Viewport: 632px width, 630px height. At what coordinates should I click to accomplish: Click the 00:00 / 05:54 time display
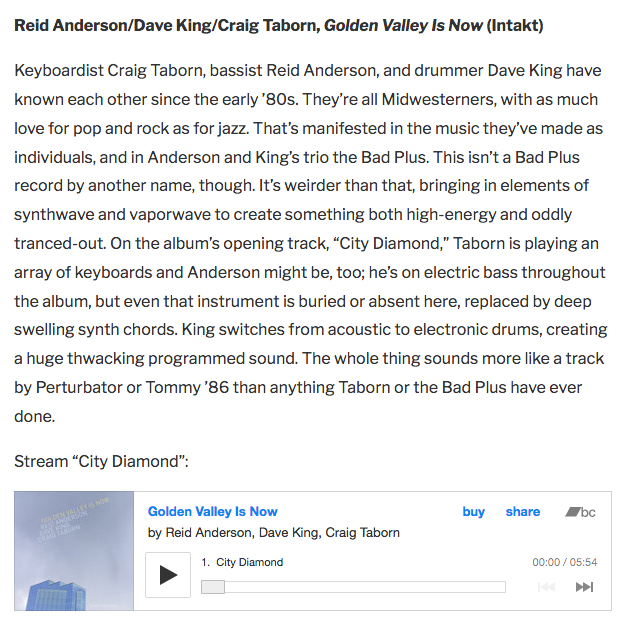[x=565, y=562]
